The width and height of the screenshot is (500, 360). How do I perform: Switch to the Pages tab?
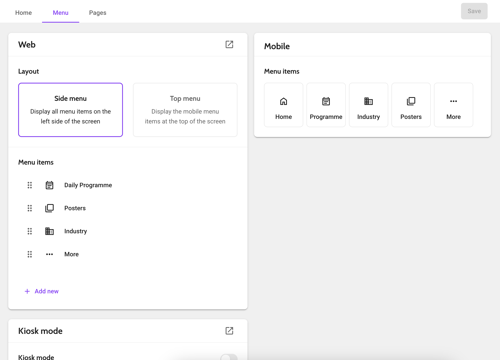[x=97, y=13]
